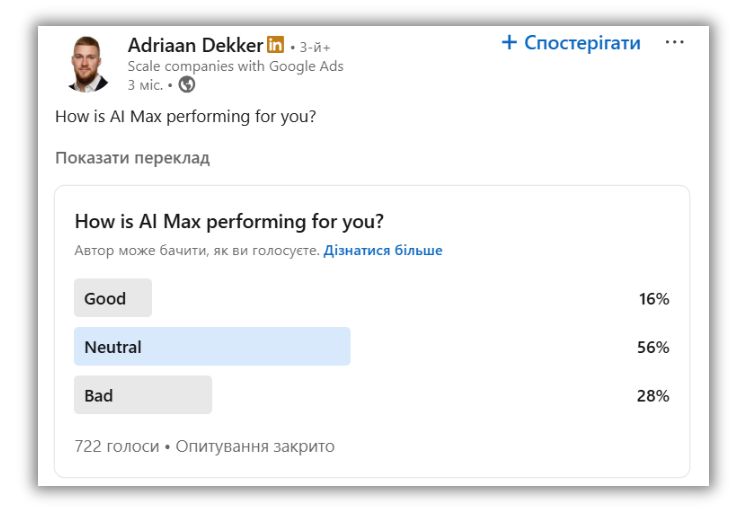Click the globe public visibility icon
This screenshot has width=747, height=512.
click(187, 85)
